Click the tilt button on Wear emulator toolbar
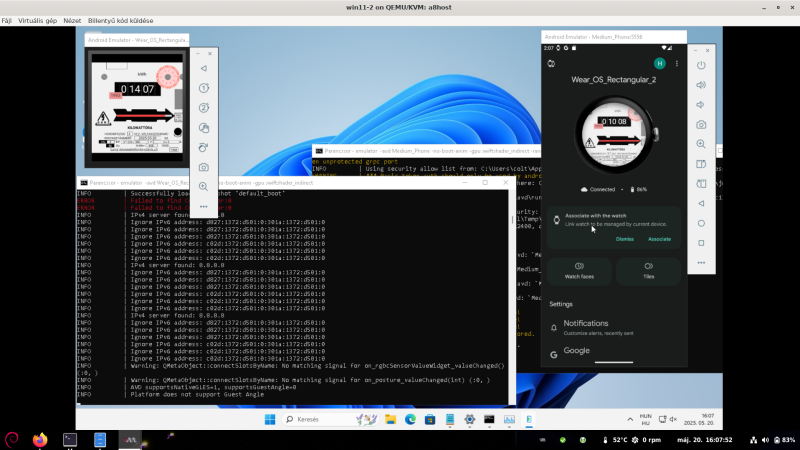The height and width of the screenshot is (450, 800). click(204, 147)
